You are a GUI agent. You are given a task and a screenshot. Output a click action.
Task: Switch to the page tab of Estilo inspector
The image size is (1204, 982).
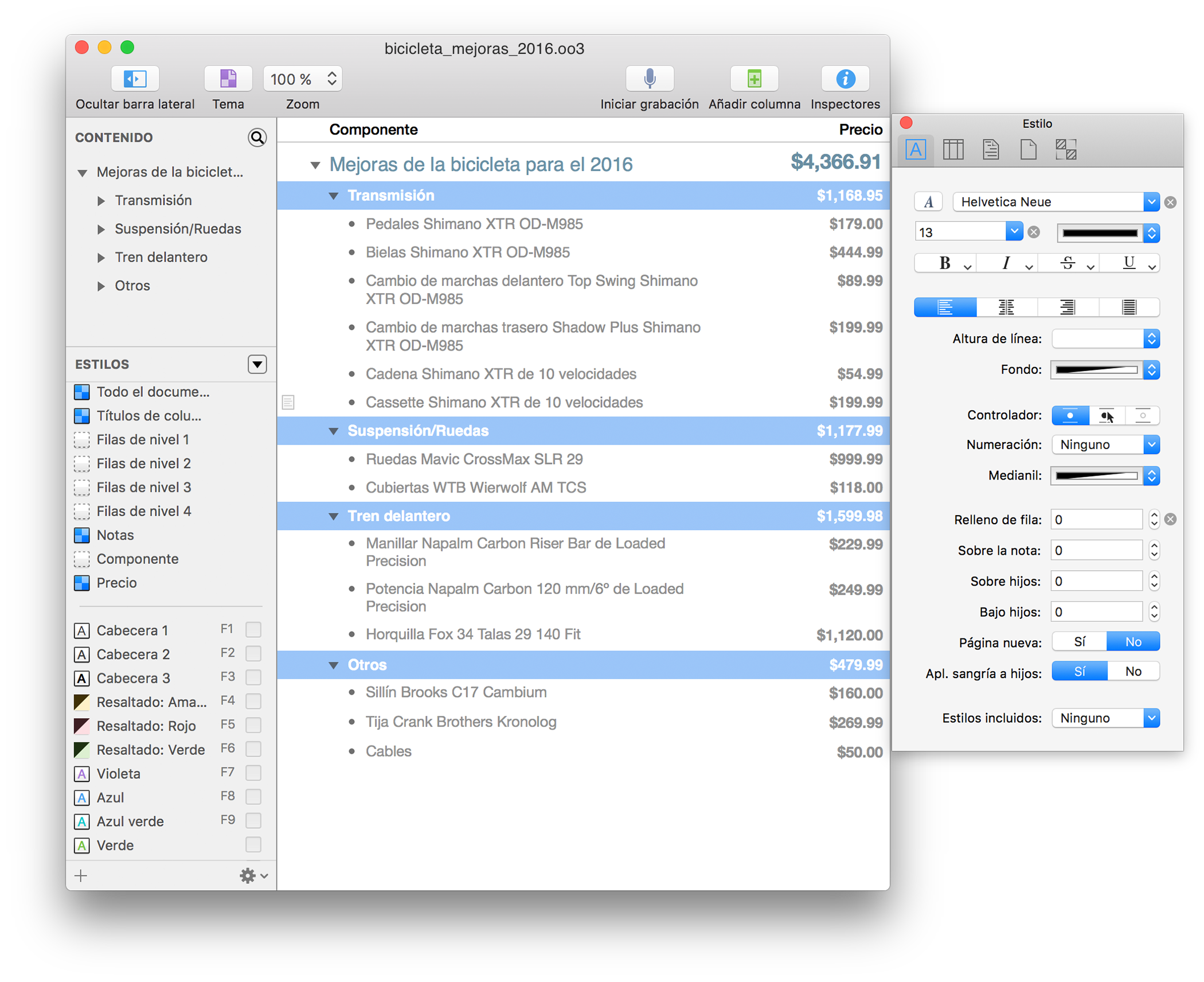1028,149
